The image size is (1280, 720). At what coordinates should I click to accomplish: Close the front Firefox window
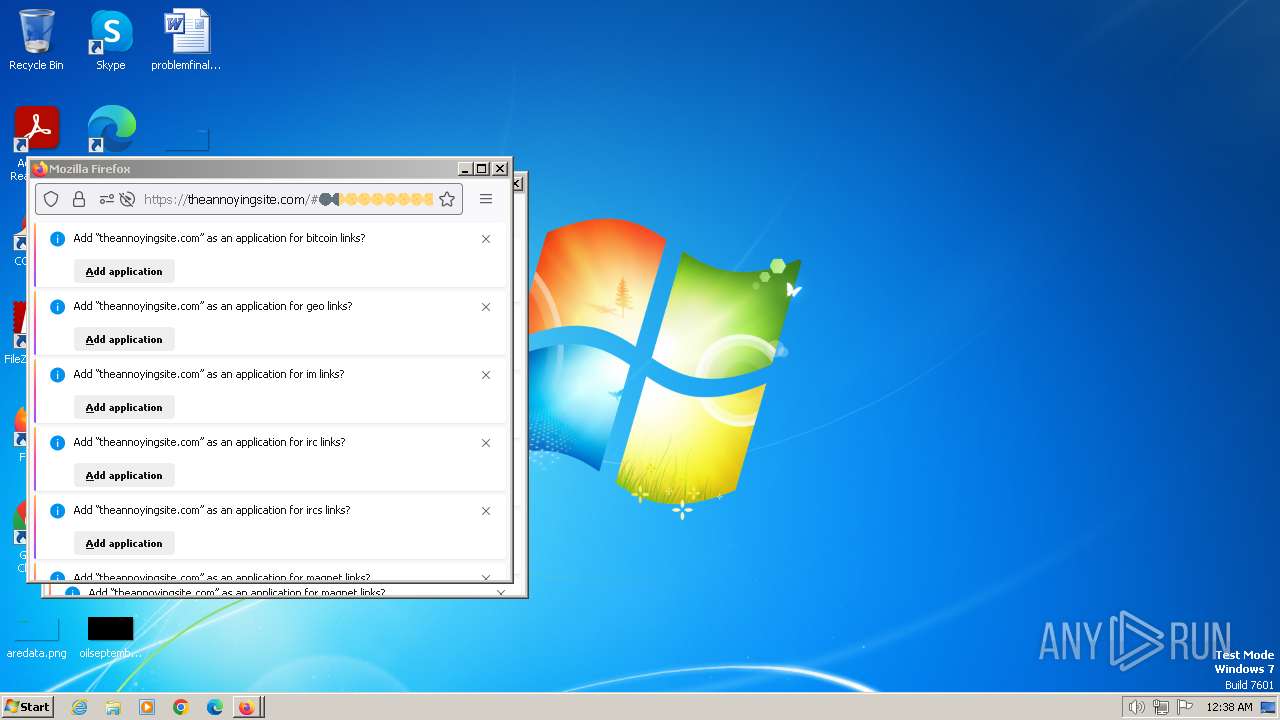pos(500,169)
